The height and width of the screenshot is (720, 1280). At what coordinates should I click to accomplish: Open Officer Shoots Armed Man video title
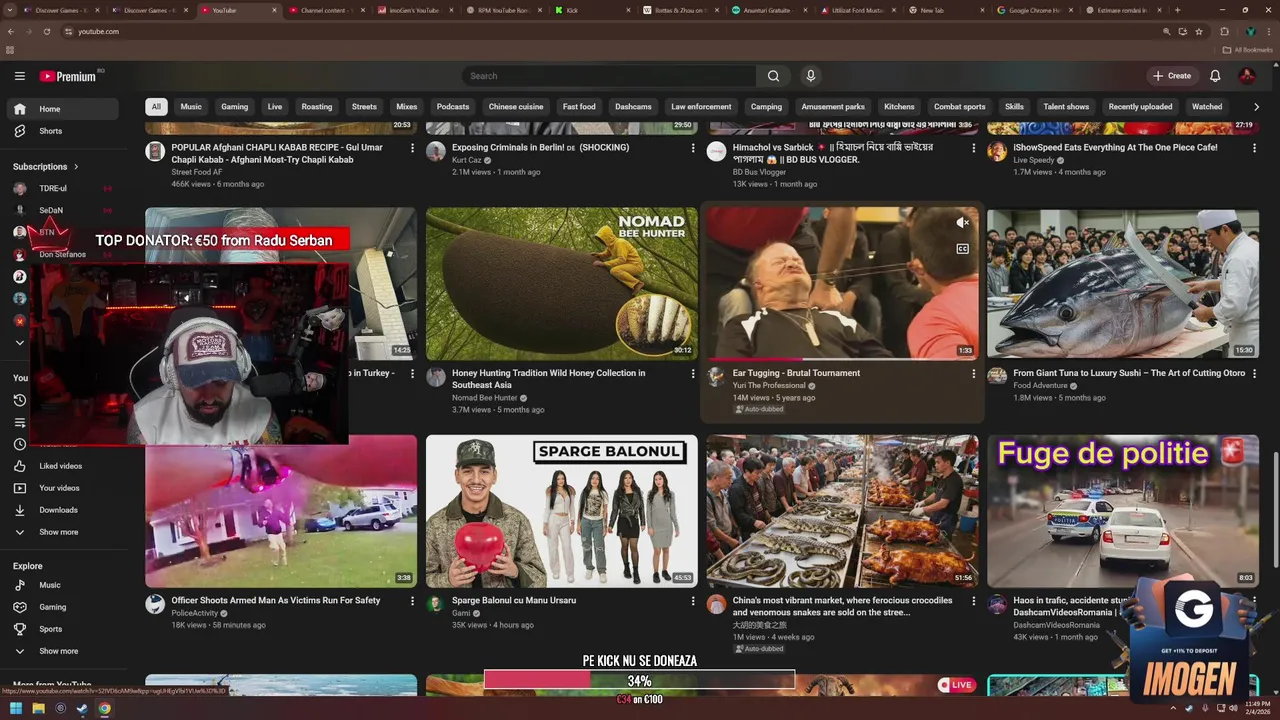pyautogui.click(x=276, y=601)
